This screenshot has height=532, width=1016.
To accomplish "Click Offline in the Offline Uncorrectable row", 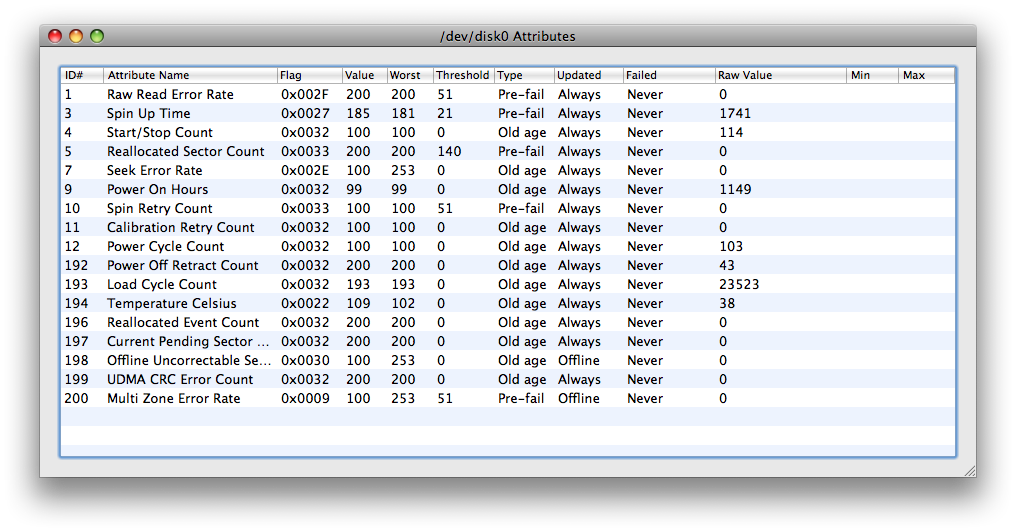I will pyautogui.click(x=579, y=360).
